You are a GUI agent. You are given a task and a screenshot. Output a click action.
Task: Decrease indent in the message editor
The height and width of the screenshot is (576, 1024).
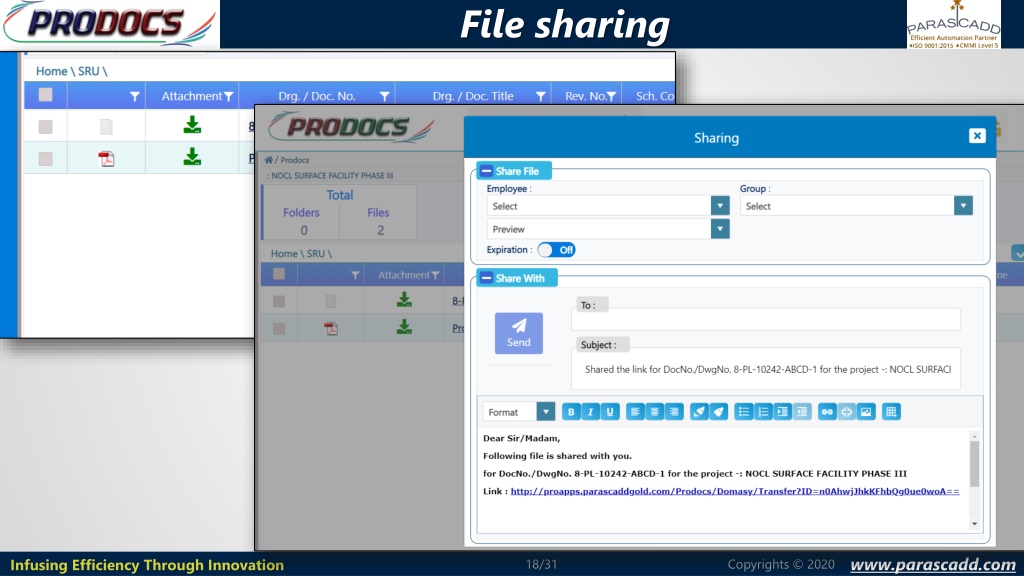tap(802, 412)
